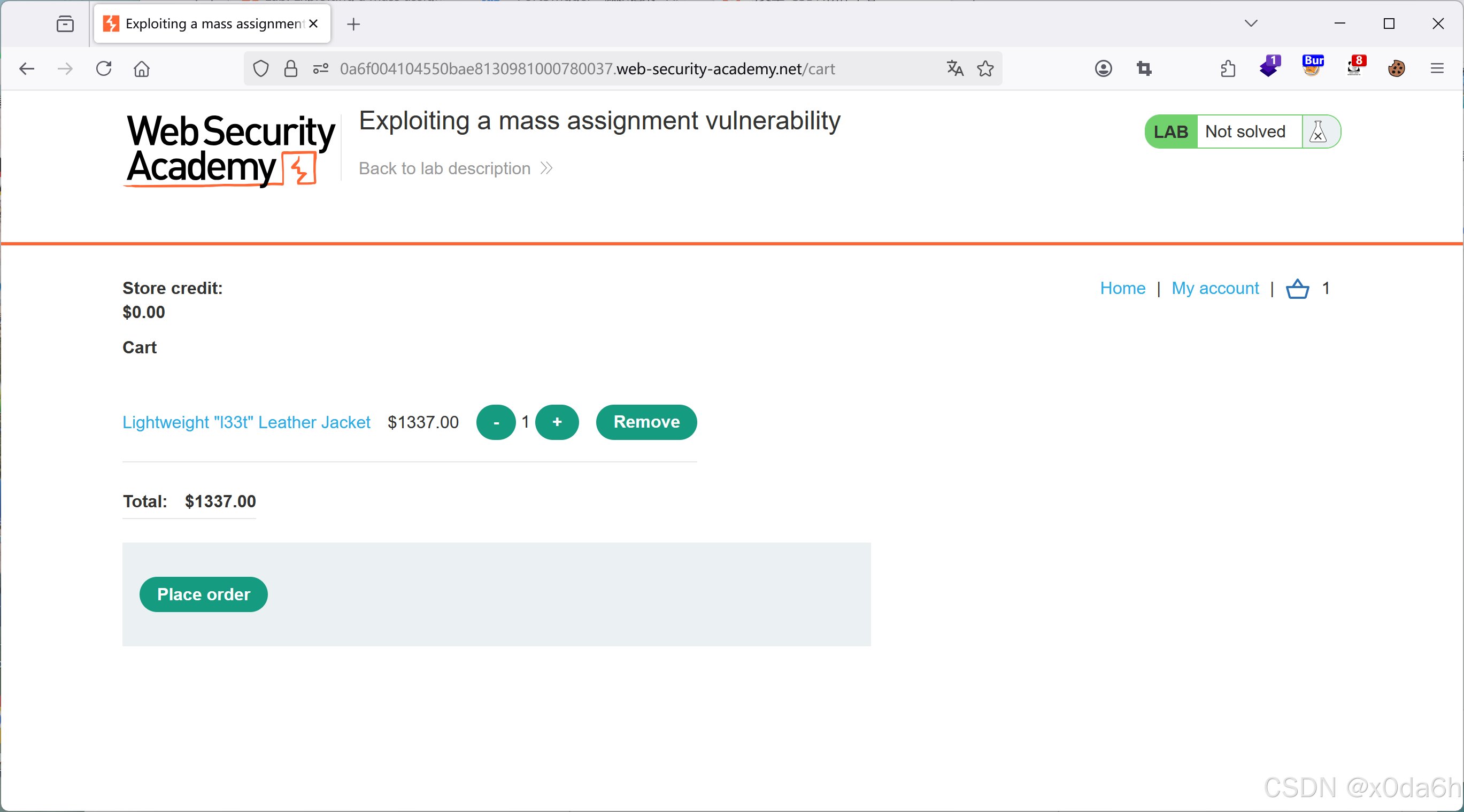Open the cookie editor extension icon

coord(1396,69)
